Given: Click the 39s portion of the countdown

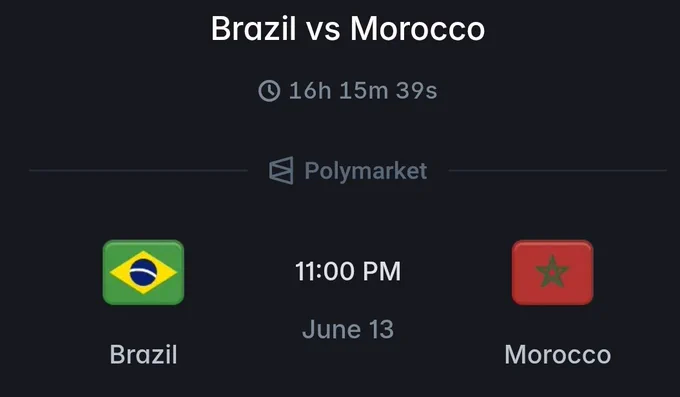Looking at the screenshot, I should 417,91.
